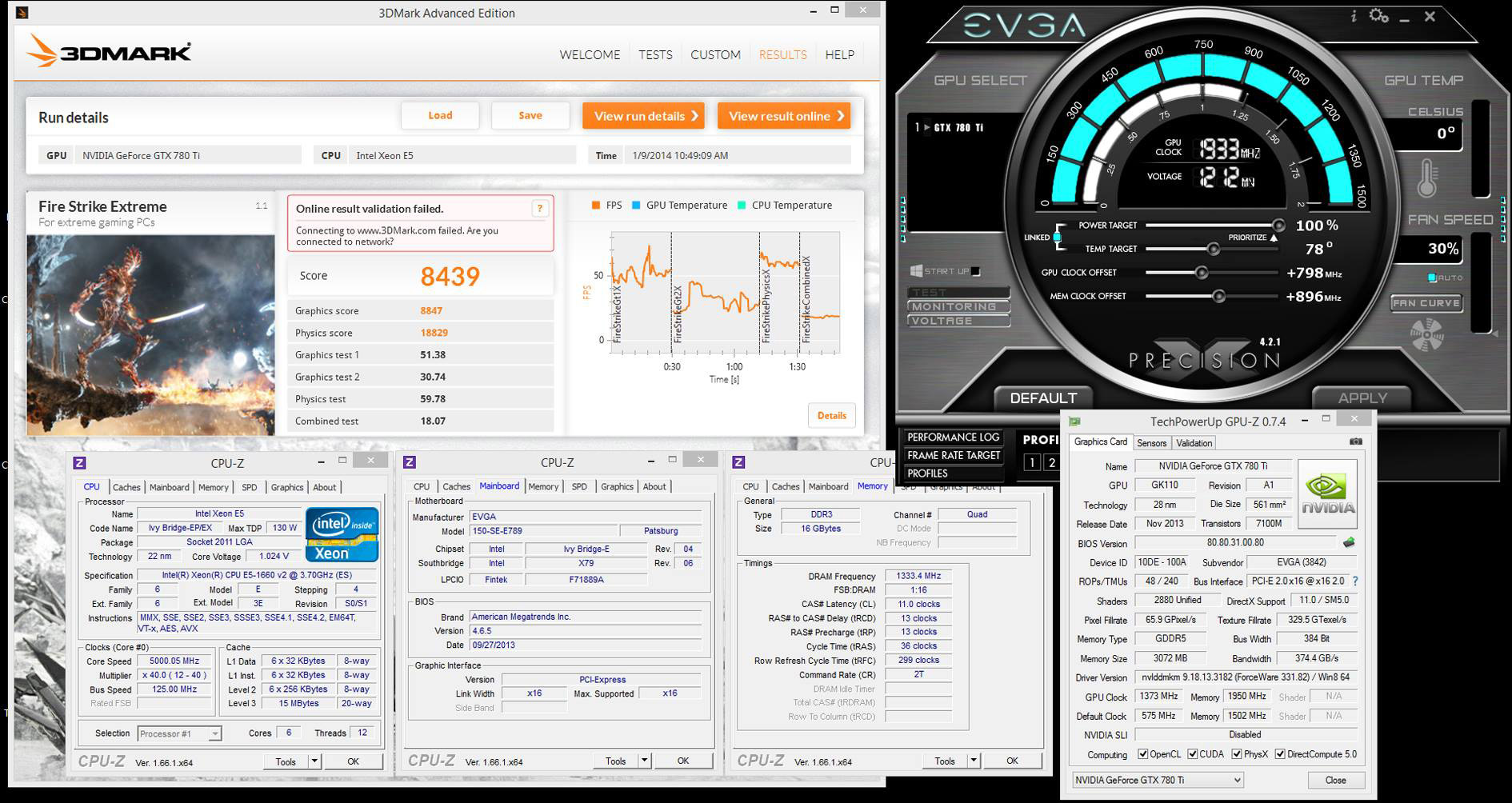Click the Prioritize arrow in EVGA Precision
This screenshot has width=1512, height=803.
[1274, 238]
